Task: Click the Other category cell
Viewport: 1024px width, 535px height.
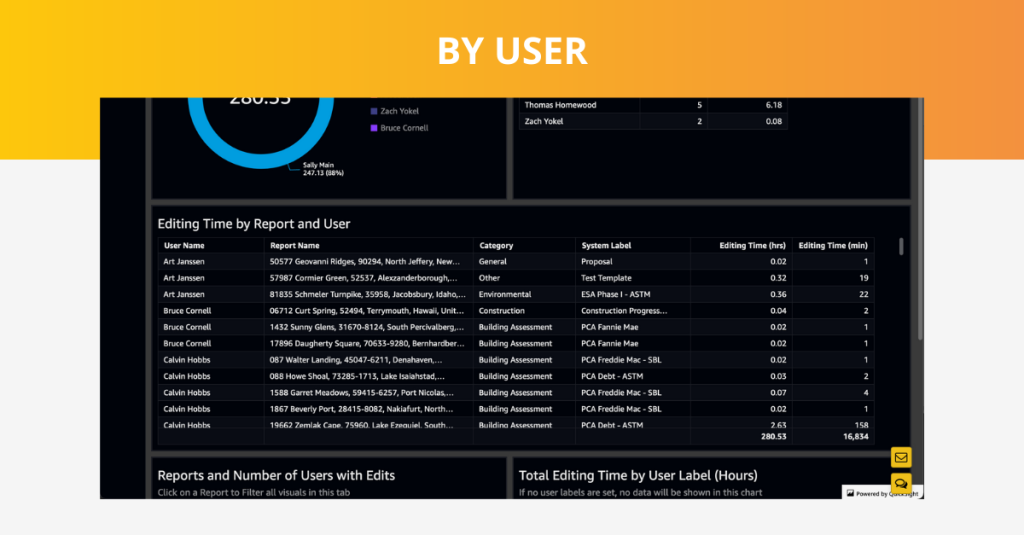Action: (489, 278)
